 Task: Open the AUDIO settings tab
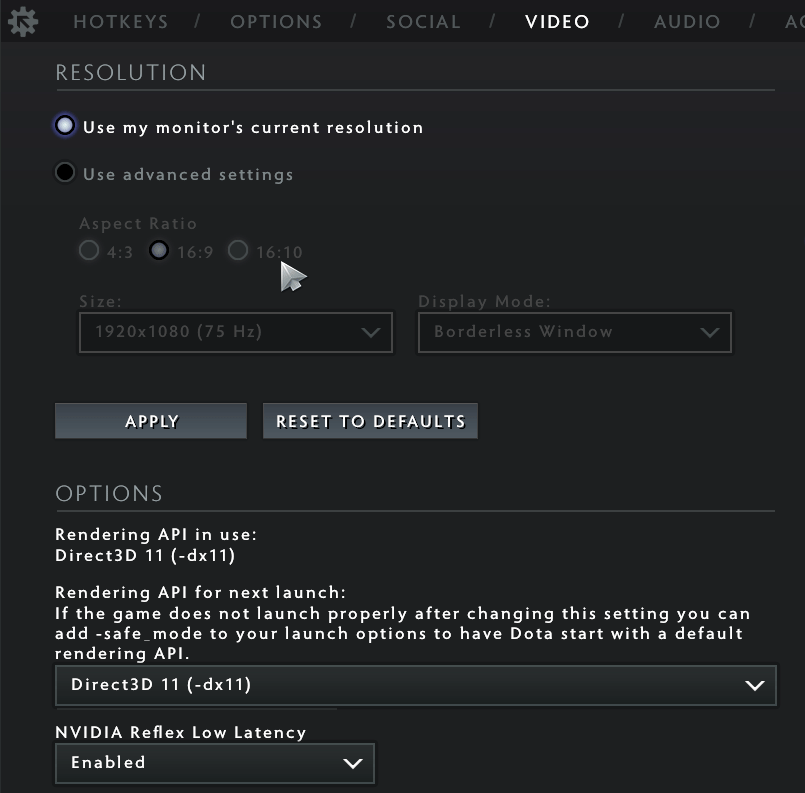pyautogui.click(x=687, y=21)
